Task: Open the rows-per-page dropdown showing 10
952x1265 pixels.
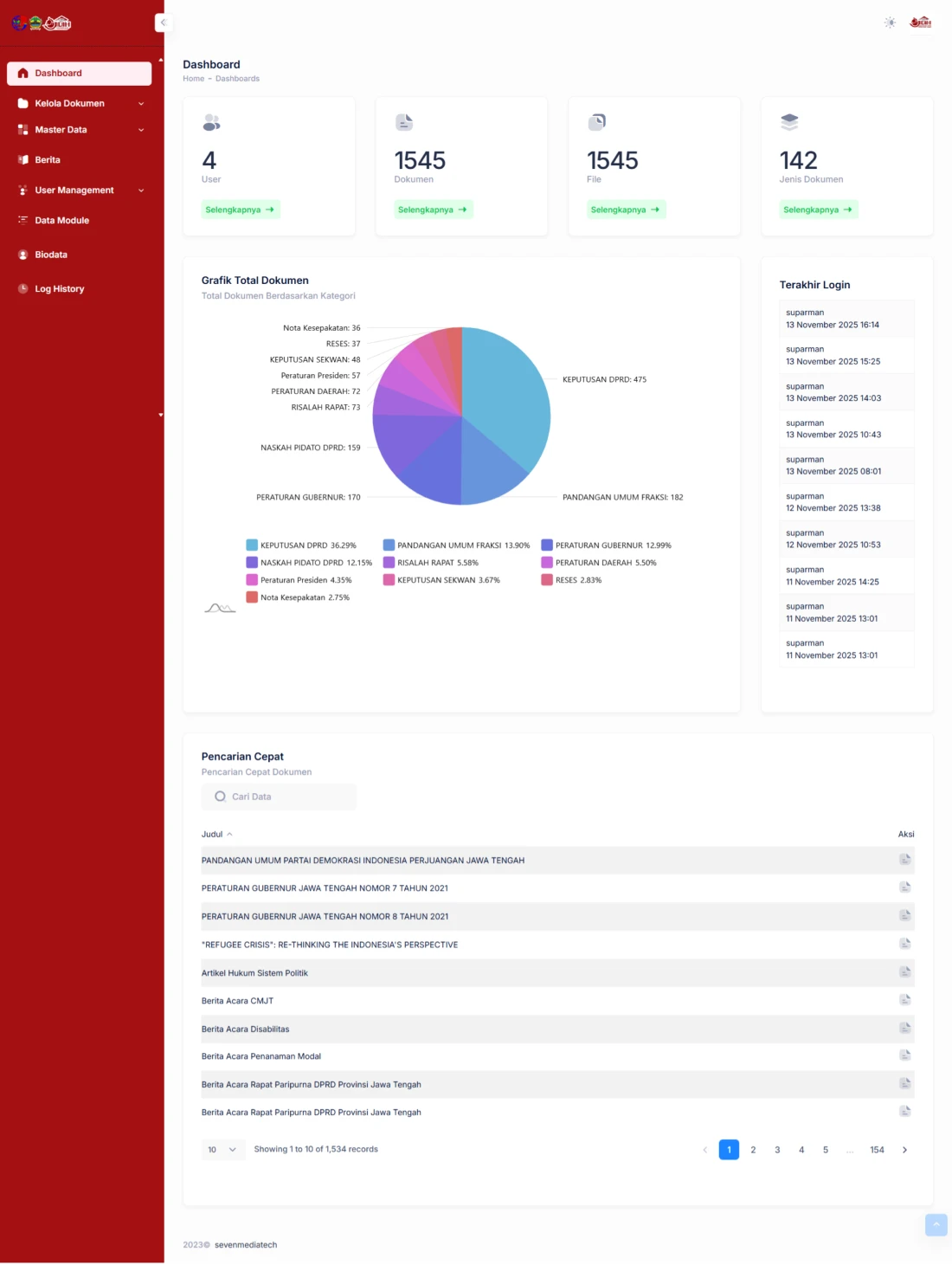Action: (x=222, y=1150)
